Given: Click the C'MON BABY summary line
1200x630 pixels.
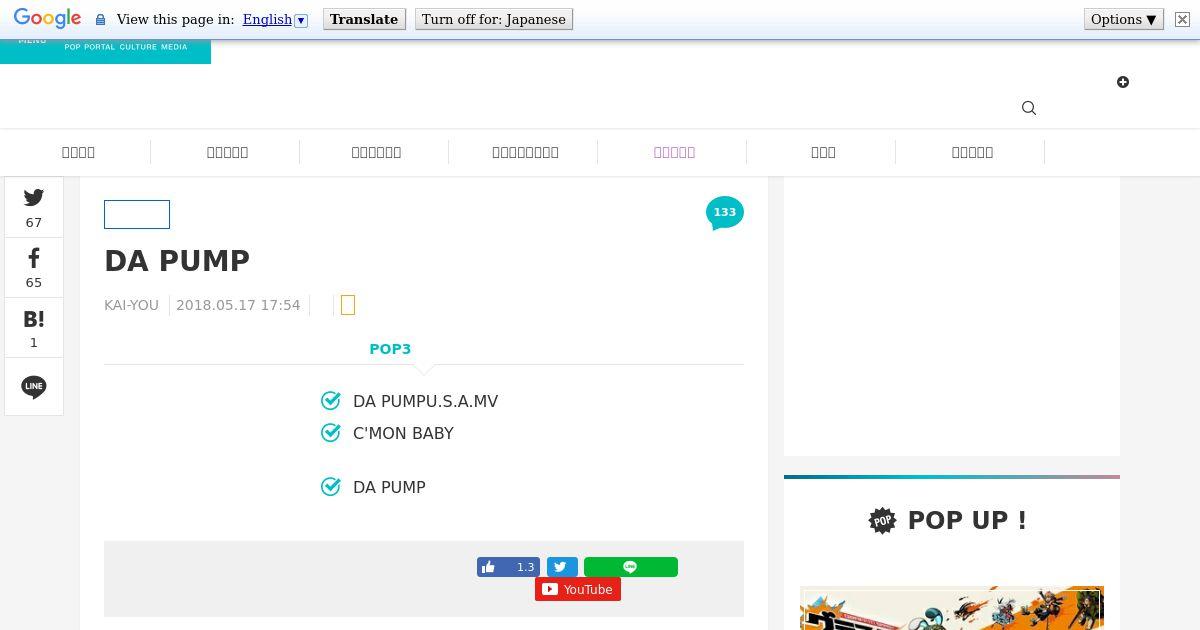Looking at the screenshot, I should click(x=403, y=433).
